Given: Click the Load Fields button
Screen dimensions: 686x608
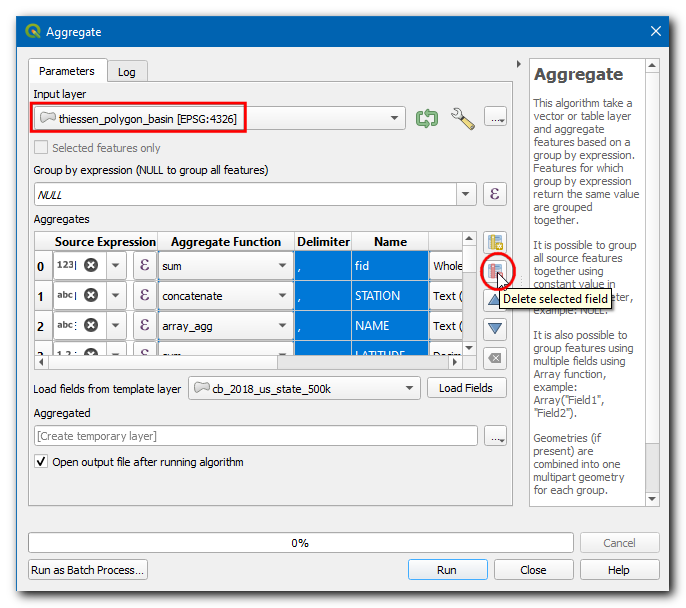Looking at the screenshot, I should 466,388.
